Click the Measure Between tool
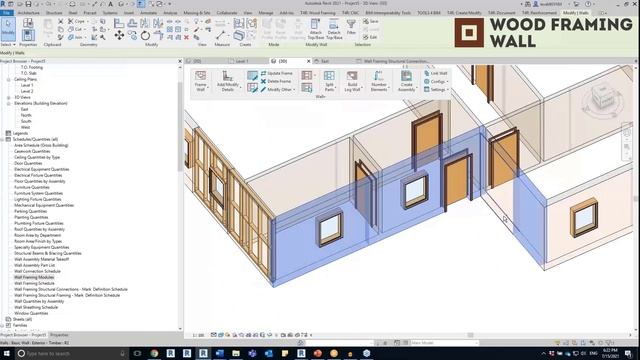 click(x=221, y=36)
